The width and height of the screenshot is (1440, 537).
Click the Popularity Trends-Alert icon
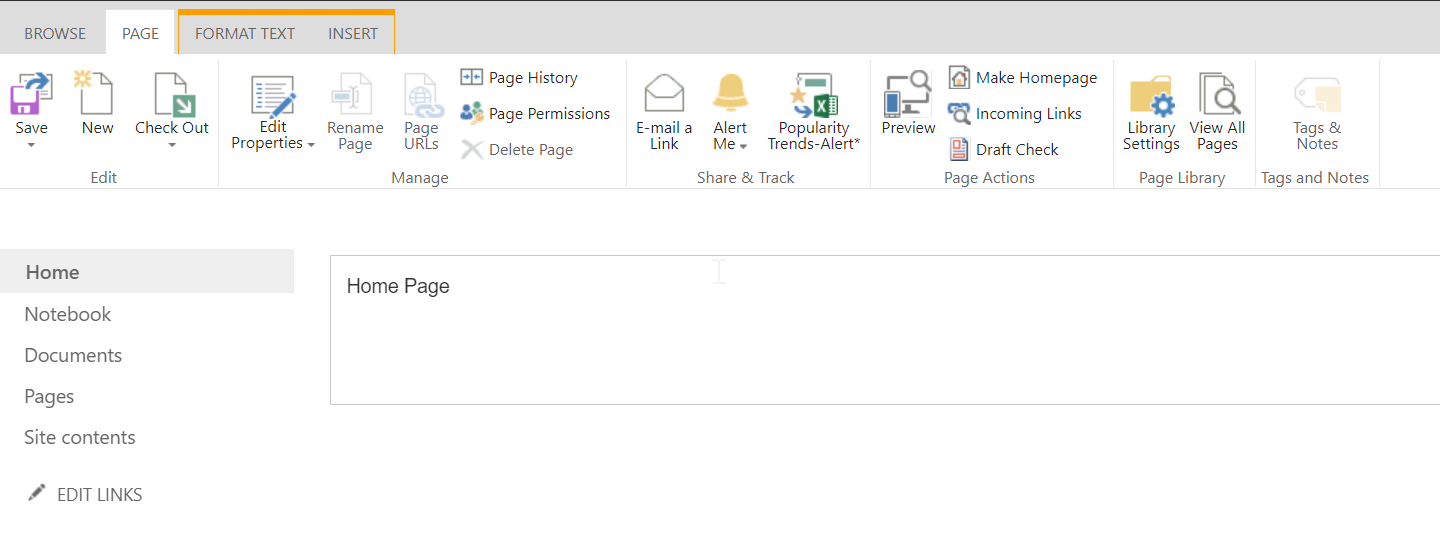point(814,95)
